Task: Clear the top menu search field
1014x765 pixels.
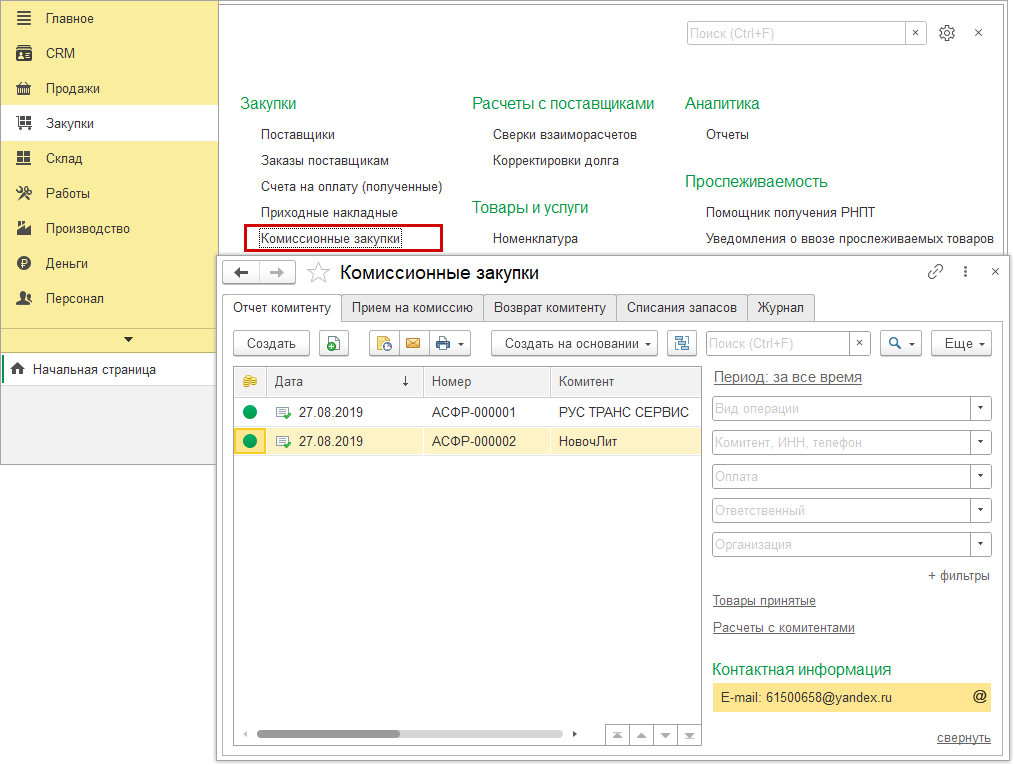Action: (x=915, y=33)
